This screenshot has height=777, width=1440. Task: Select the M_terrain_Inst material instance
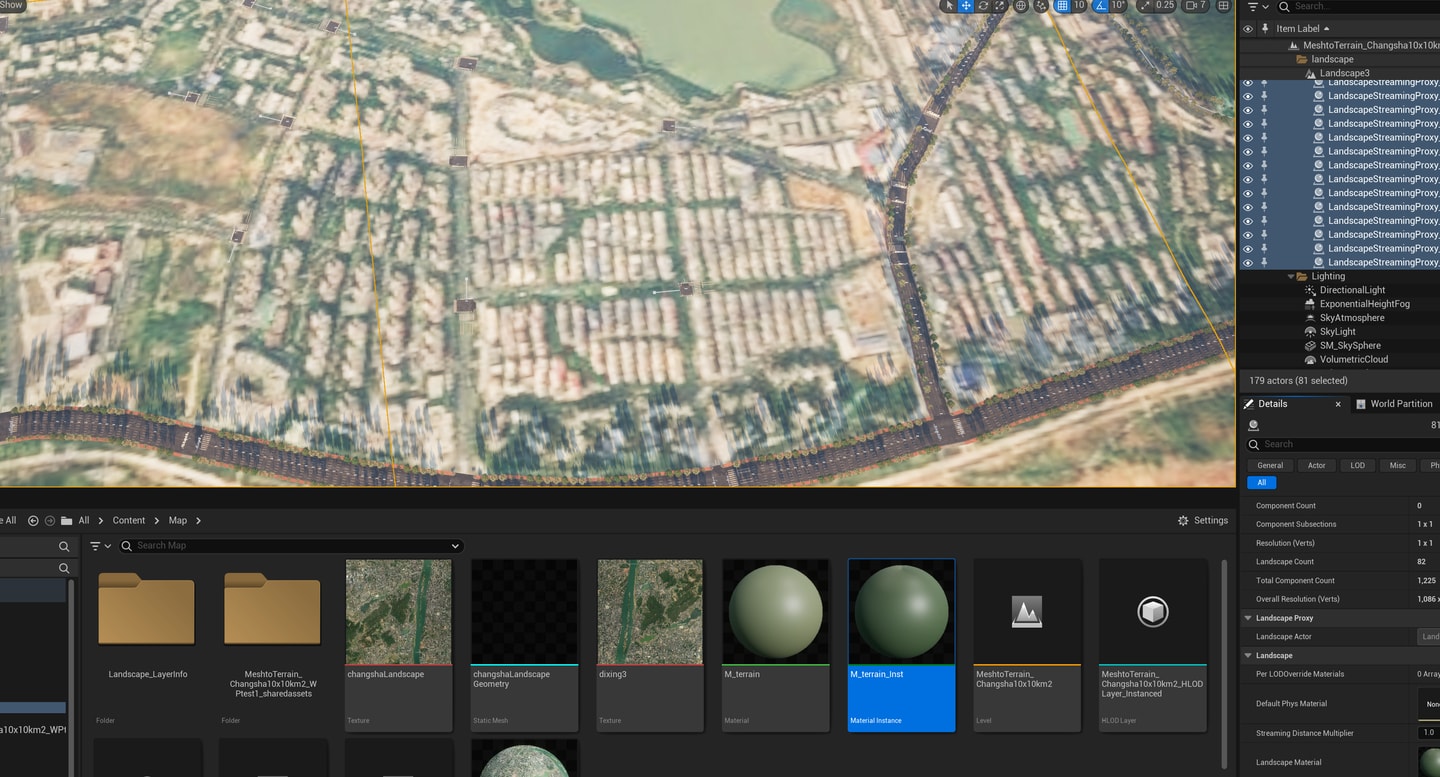point(901,645)
